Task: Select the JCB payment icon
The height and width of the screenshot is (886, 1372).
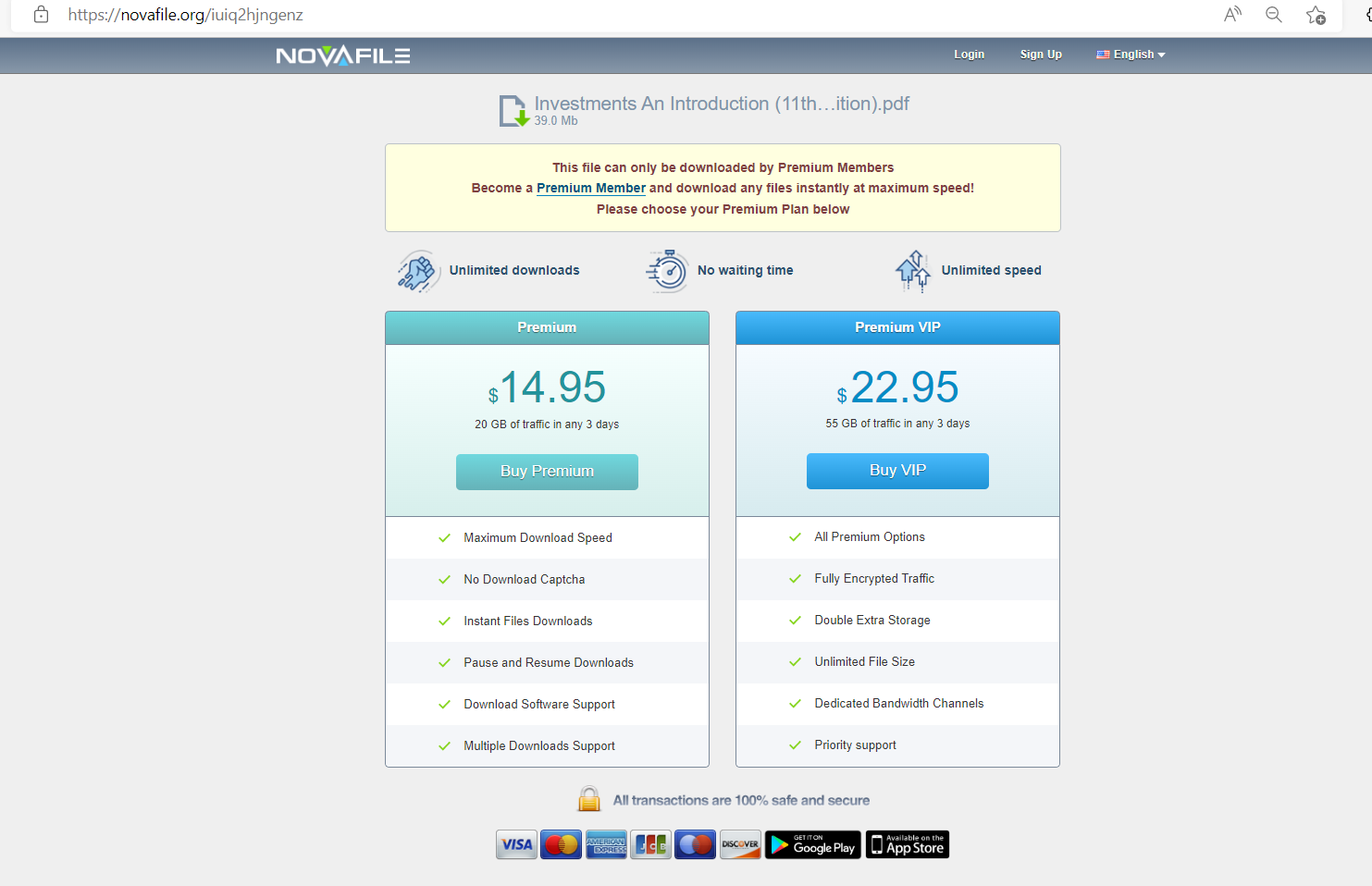Action: pos(650,844)
